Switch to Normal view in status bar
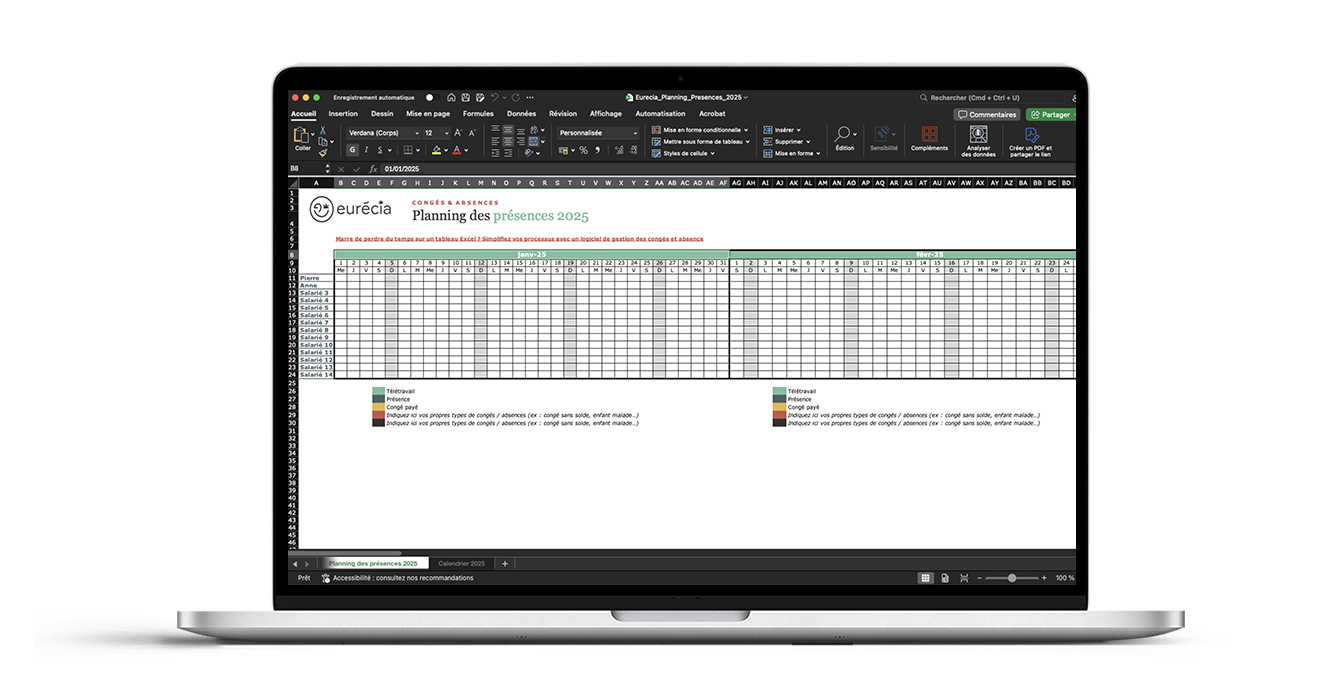1337x681 pixels. point(926,578)
